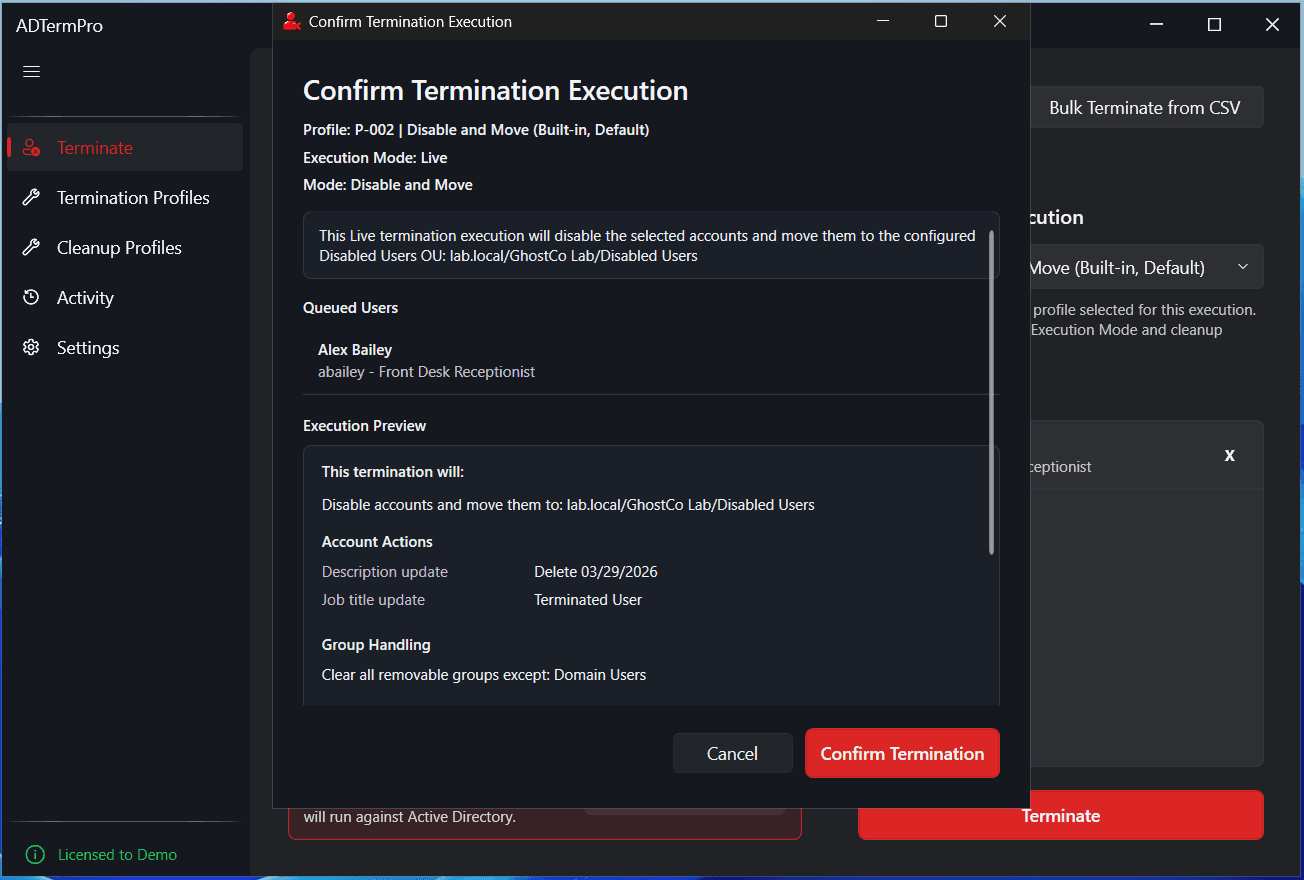The height and width of the screenshot is (880, 1304).
Task: Click the wrench icon for Termination Profiles
Action: pos(31,197)
